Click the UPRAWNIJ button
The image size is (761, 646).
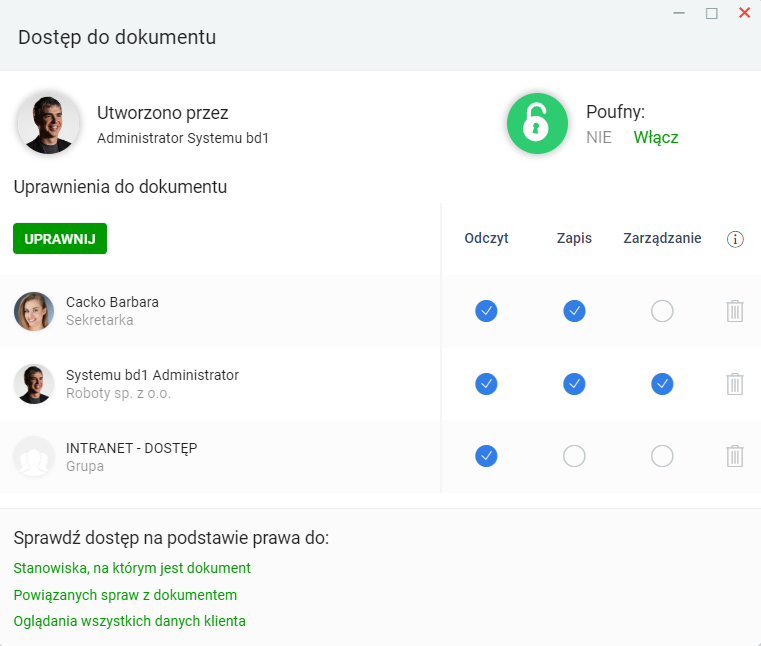(x=60, y=238)
